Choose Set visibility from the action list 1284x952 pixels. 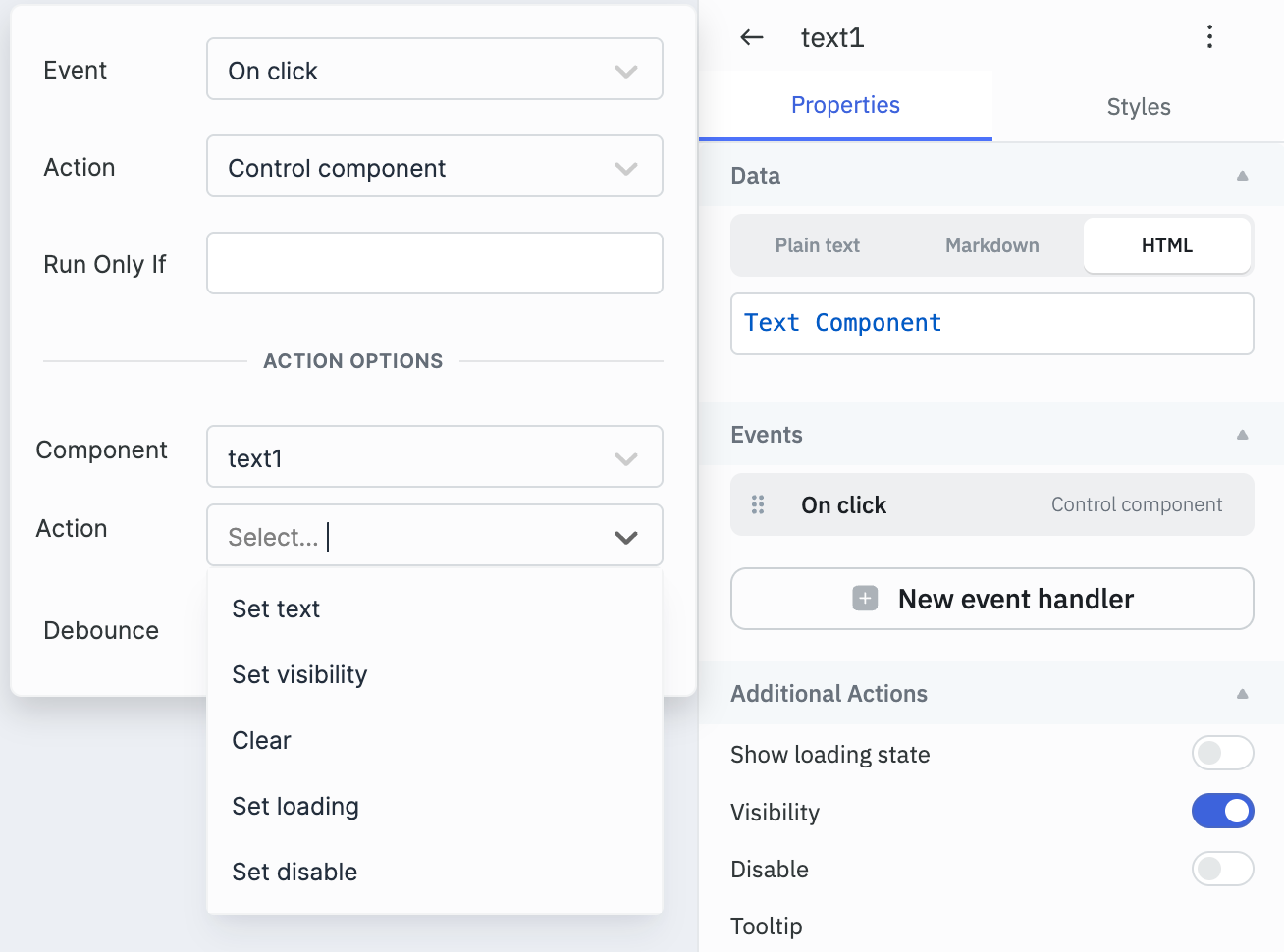click(299, 675)
